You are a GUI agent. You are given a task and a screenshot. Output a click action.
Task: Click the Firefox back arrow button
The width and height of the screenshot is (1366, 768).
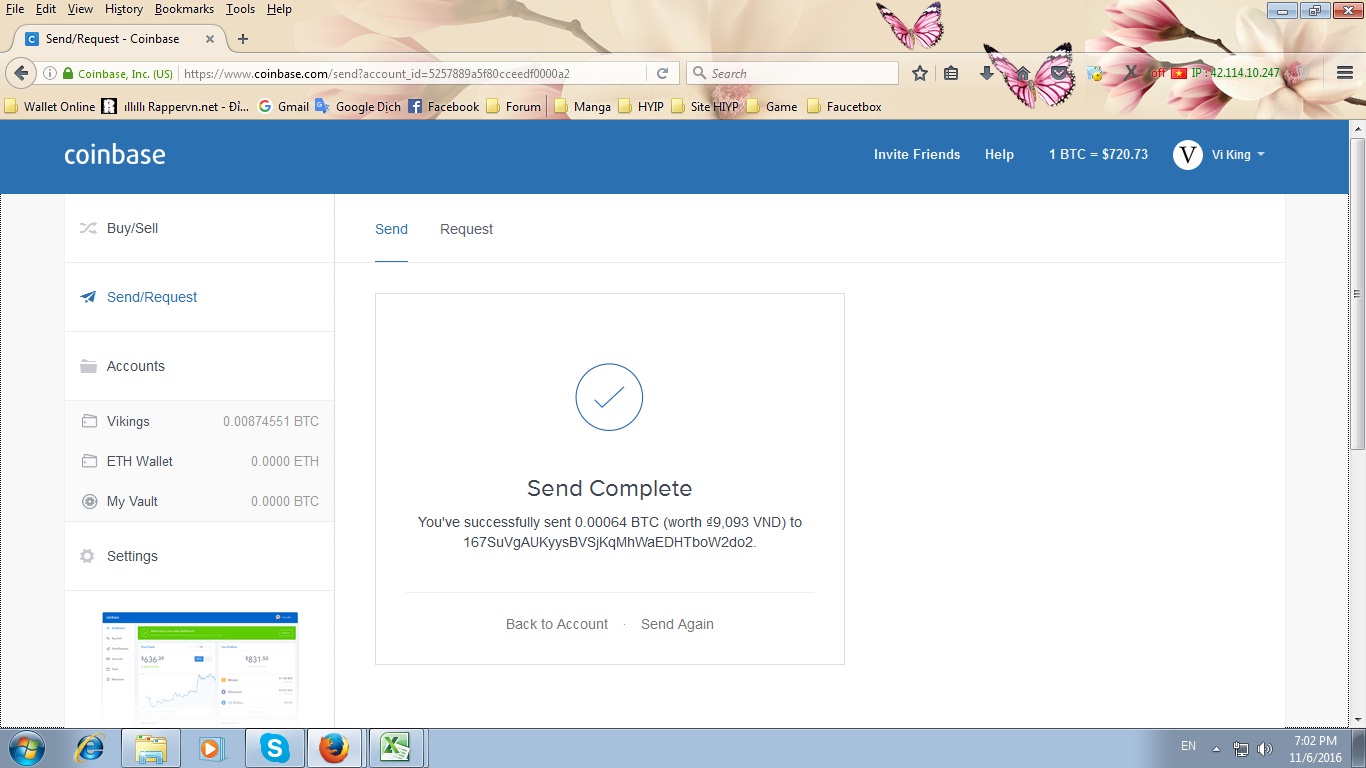(20, 73)
